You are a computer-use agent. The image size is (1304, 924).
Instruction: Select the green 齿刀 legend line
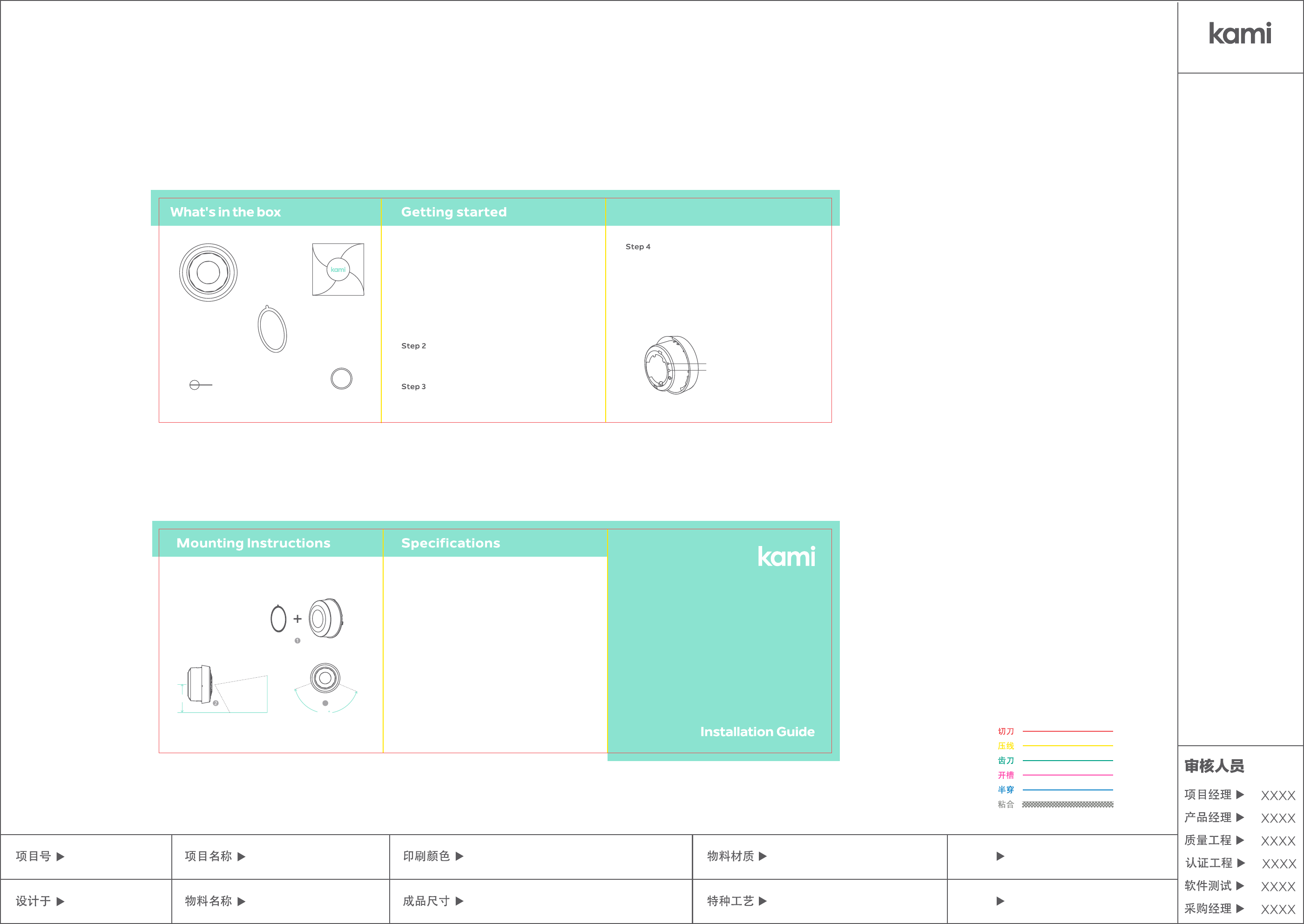[x=1068, y=761]
